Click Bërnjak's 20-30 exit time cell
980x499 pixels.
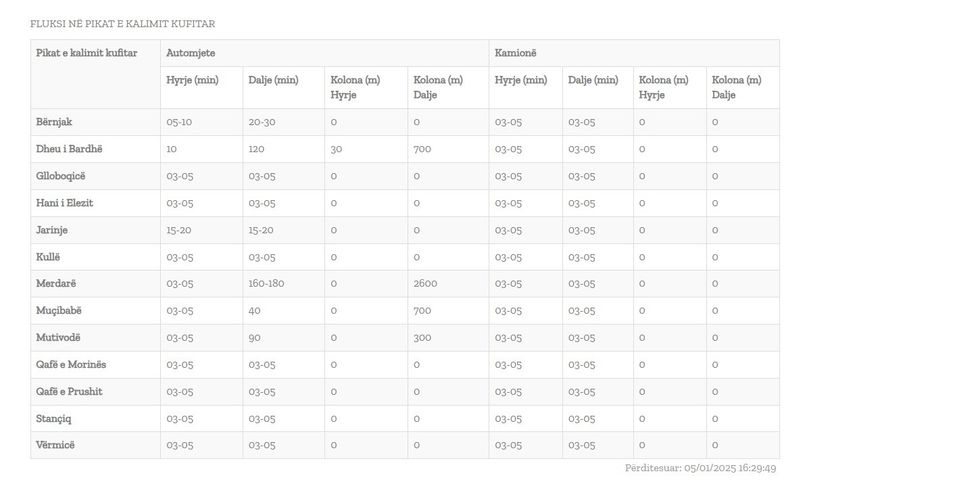pyautogui.click(x=262, y=122)
